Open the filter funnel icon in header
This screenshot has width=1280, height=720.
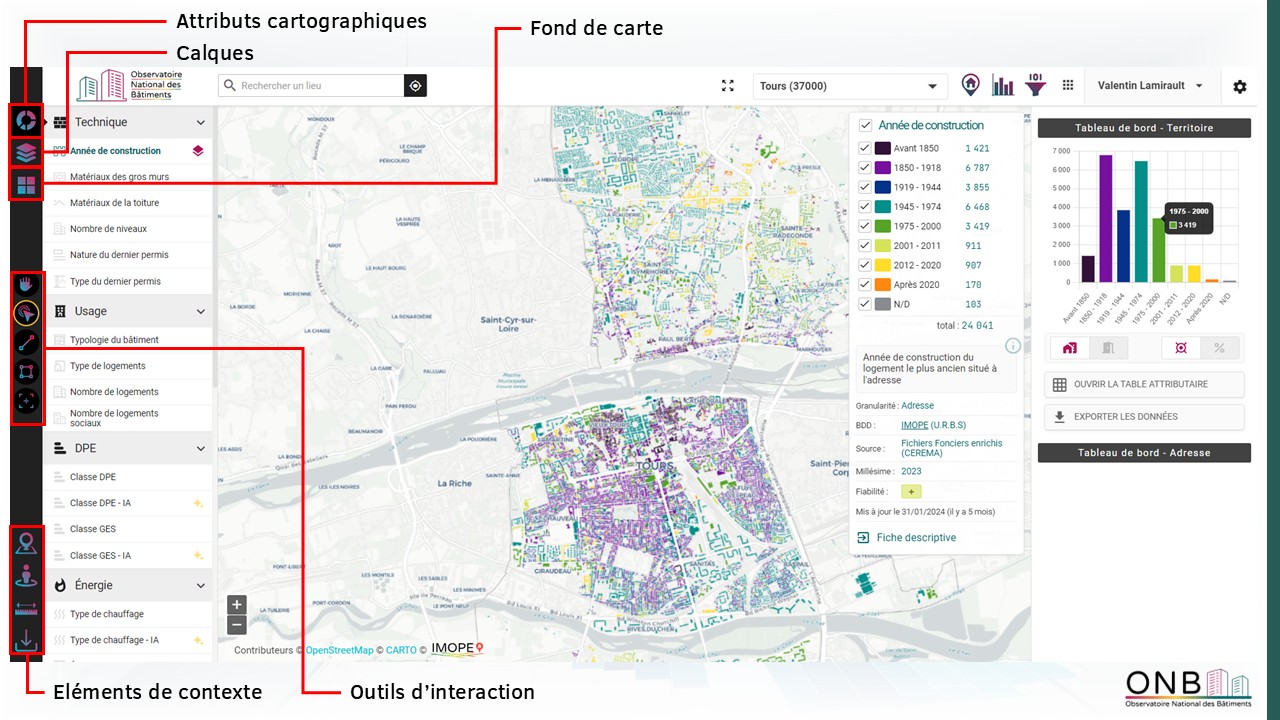pyautogui.click(x=1036, y=85)
